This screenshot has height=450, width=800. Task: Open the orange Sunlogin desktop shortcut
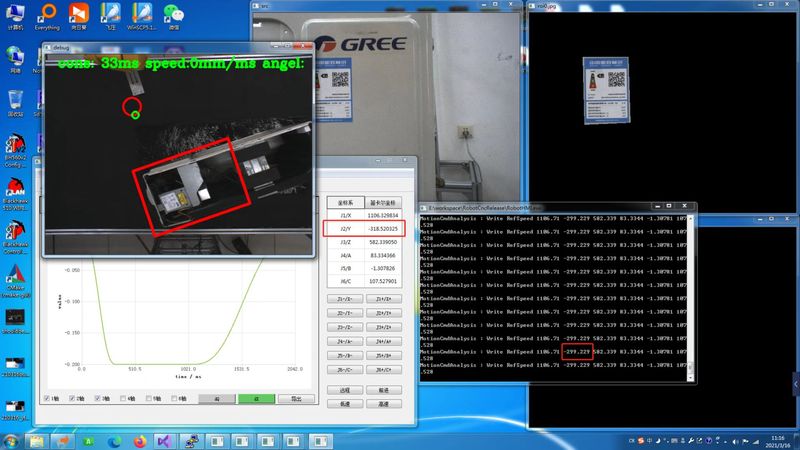(x=79, y=16)
